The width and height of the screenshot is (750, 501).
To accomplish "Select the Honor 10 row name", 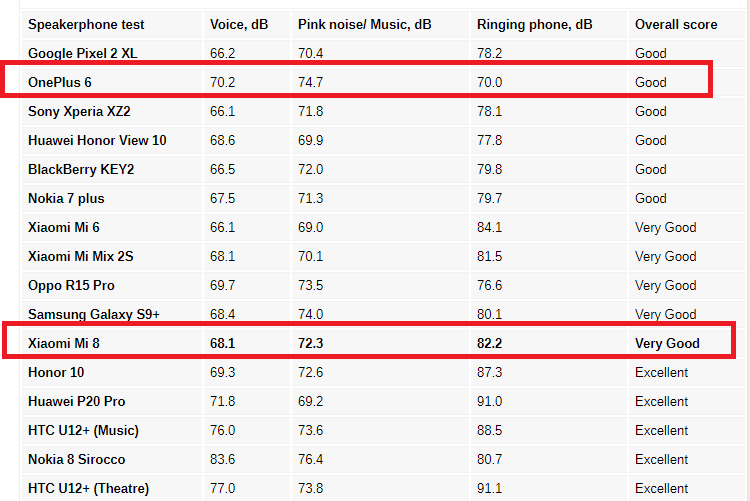I will pos(56,372).
